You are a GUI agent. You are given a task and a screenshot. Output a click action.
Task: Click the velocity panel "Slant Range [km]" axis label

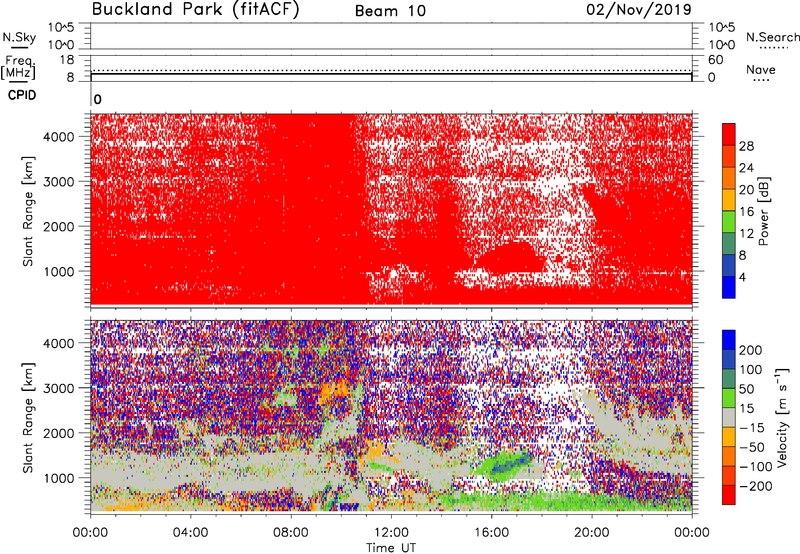28,418
